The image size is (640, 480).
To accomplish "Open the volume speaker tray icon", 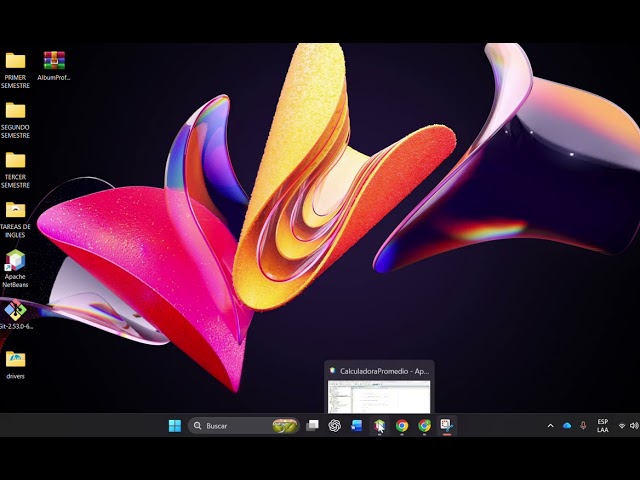I will pos(634,426).
